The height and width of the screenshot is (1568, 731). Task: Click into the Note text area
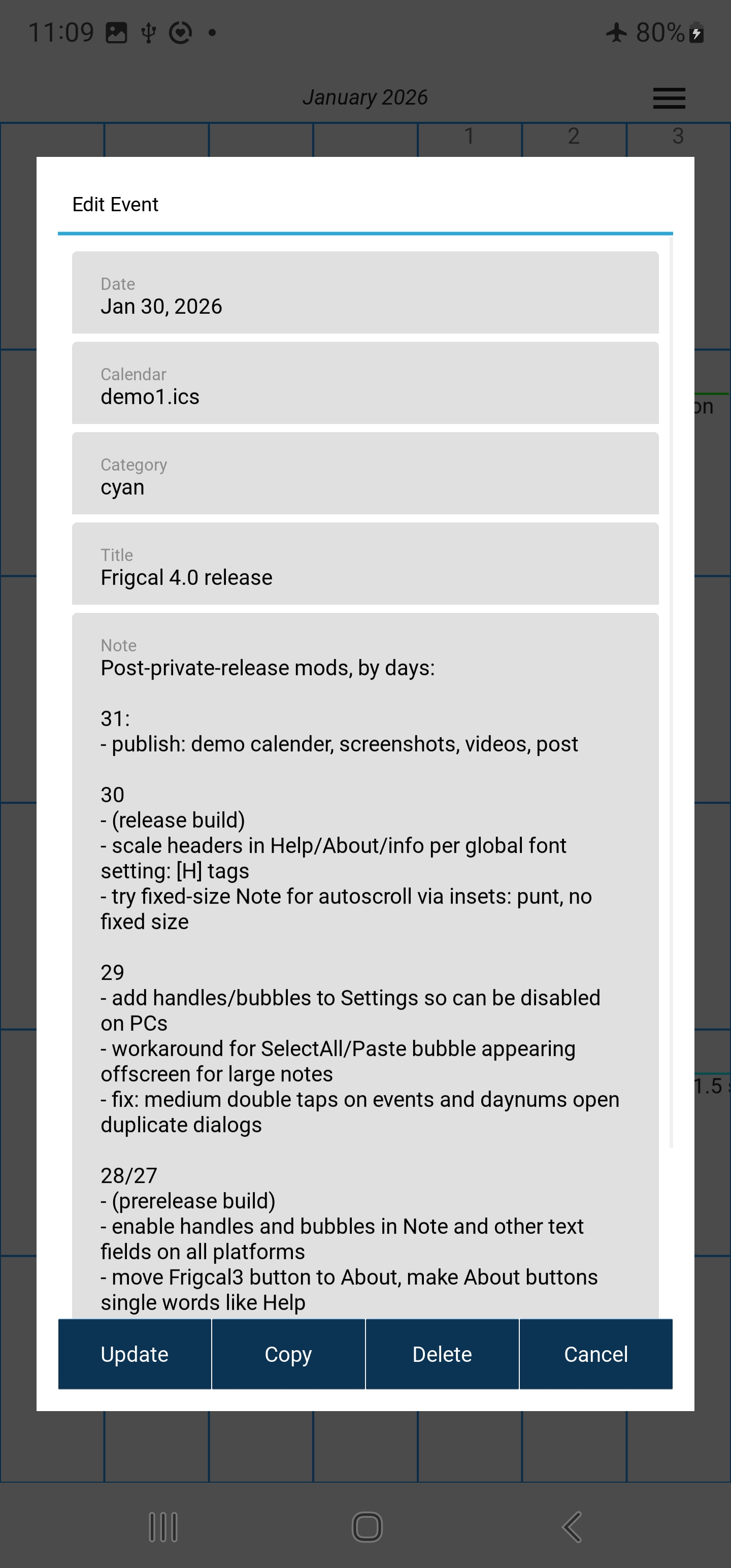pyautogui.click(x=365, y=966)
